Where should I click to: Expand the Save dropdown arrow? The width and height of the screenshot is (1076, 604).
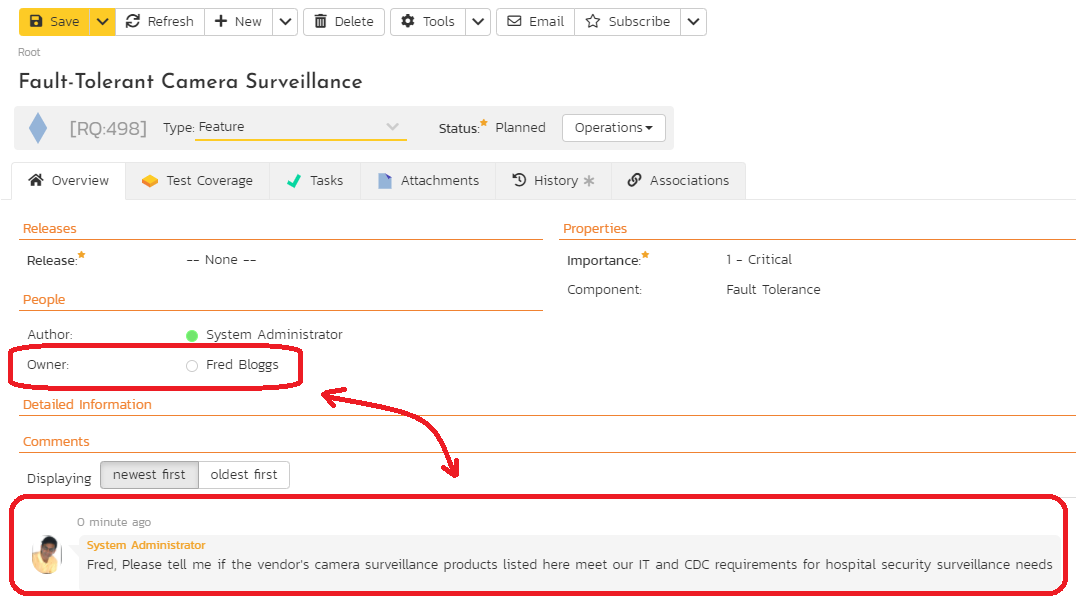[x=103, y=21]
